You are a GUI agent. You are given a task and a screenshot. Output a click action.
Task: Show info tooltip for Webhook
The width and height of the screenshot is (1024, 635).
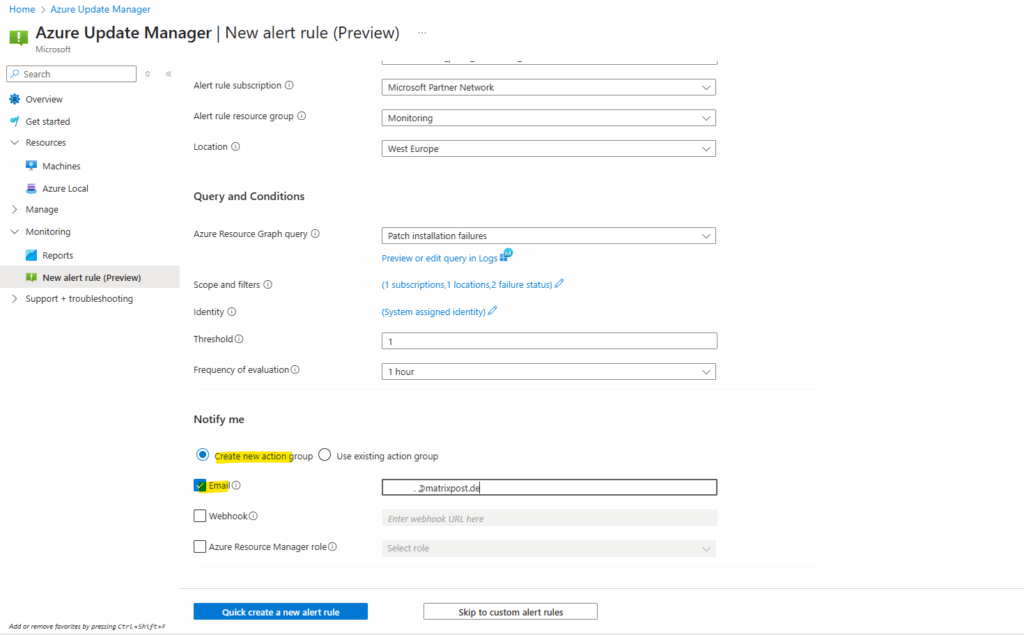point(253,516)
